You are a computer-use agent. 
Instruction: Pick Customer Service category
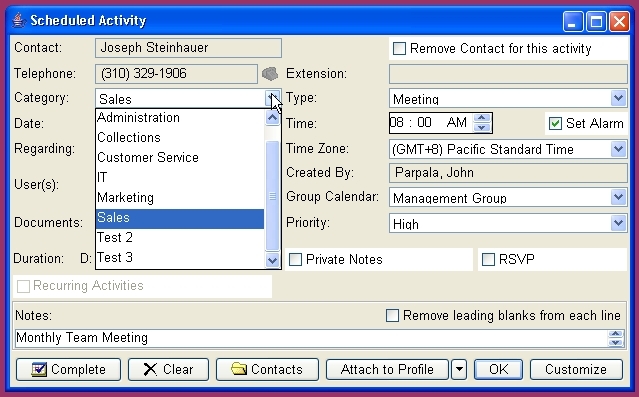coord(180,158)
